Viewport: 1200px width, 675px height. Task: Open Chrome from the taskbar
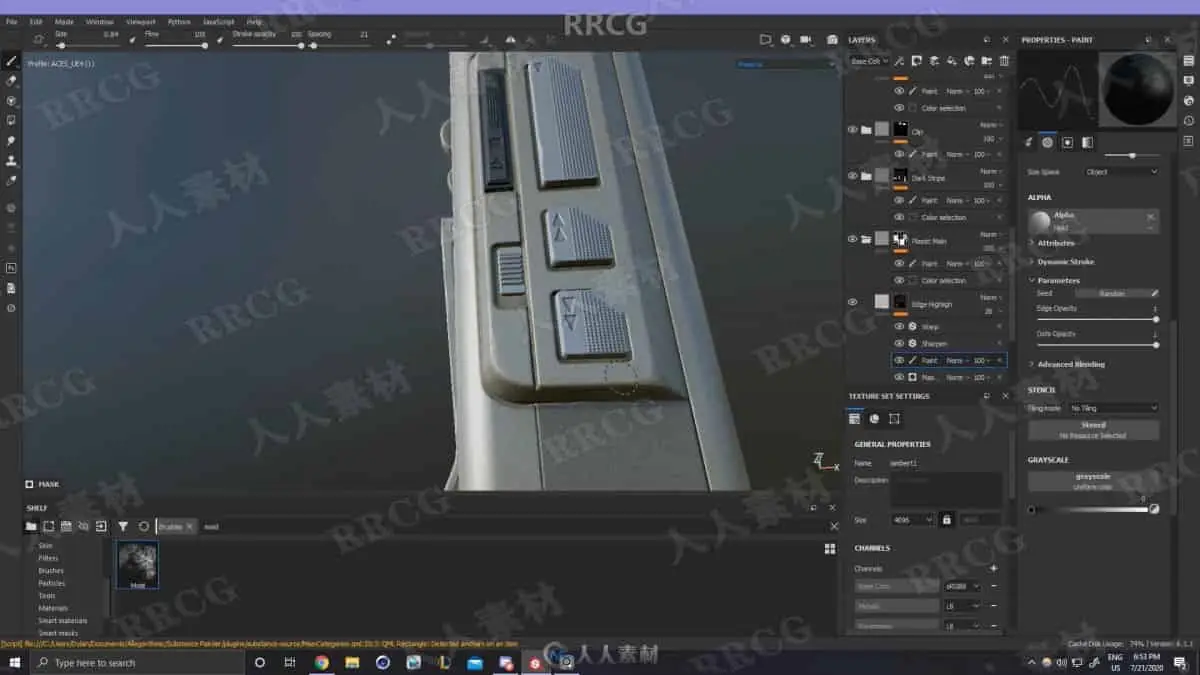pos(321,662)
